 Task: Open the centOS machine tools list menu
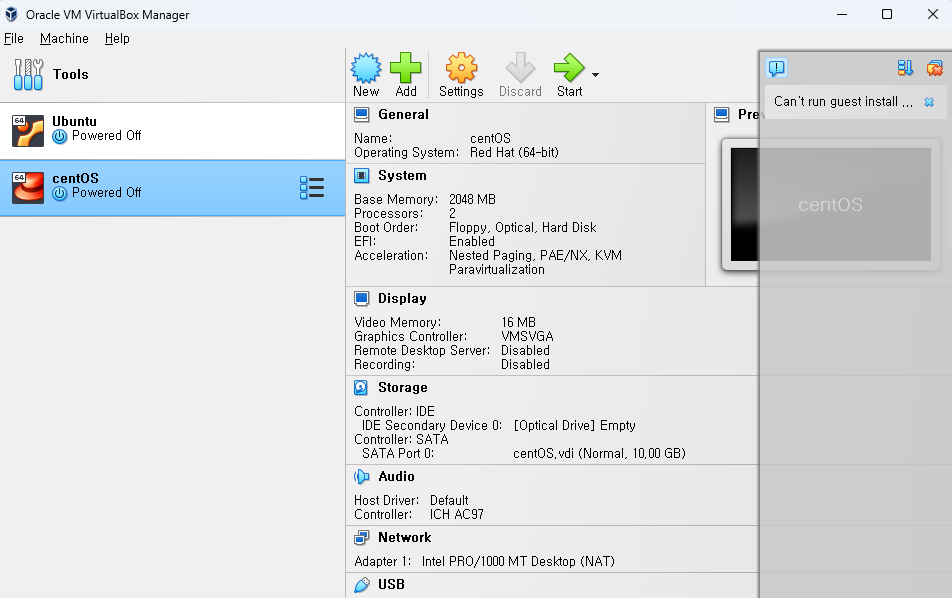(312, 188)
